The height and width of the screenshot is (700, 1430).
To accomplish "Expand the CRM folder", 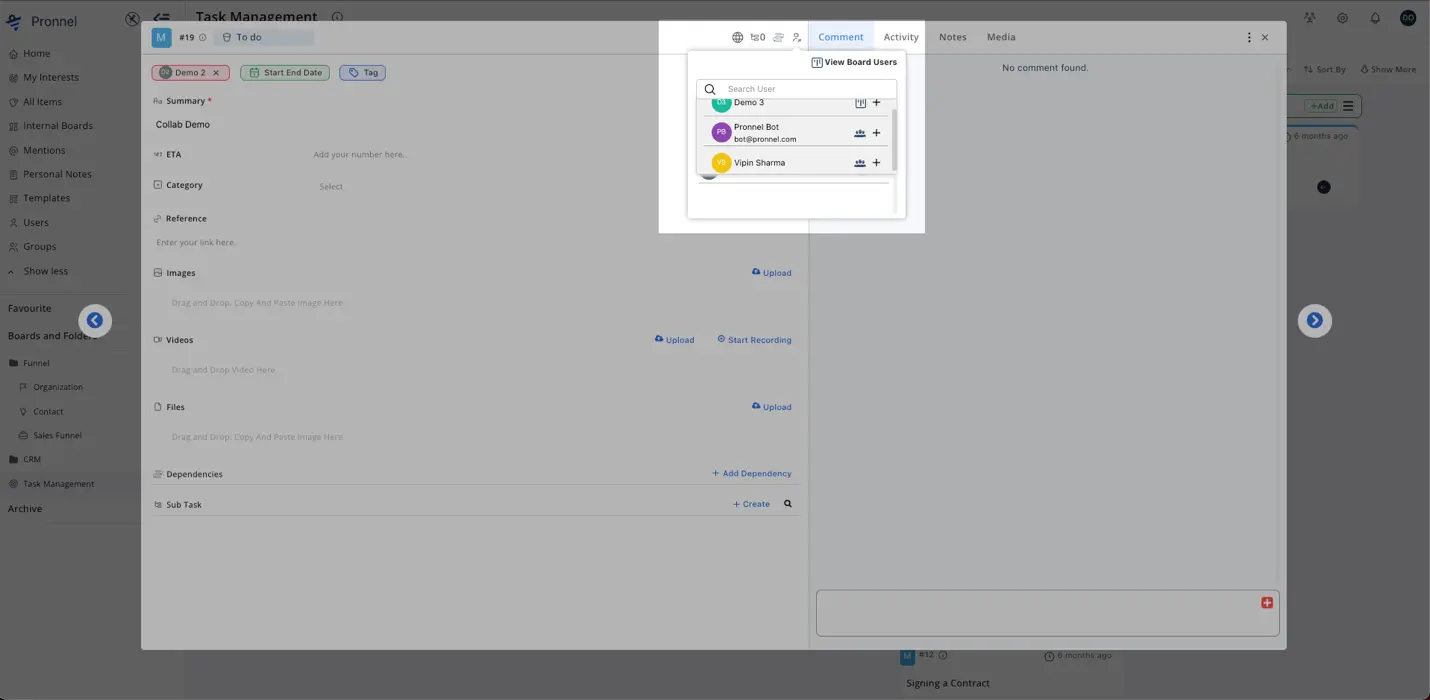I will tap(25, 460).
